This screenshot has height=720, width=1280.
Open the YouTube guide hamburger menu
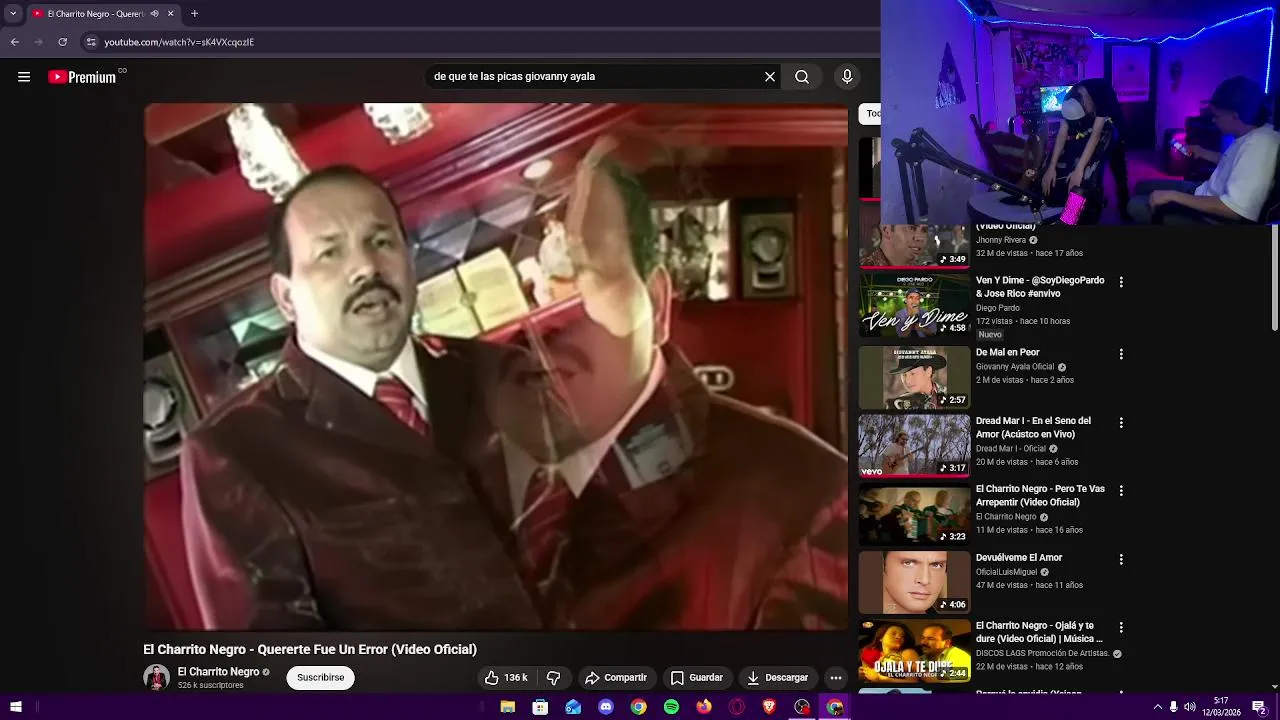24,77
